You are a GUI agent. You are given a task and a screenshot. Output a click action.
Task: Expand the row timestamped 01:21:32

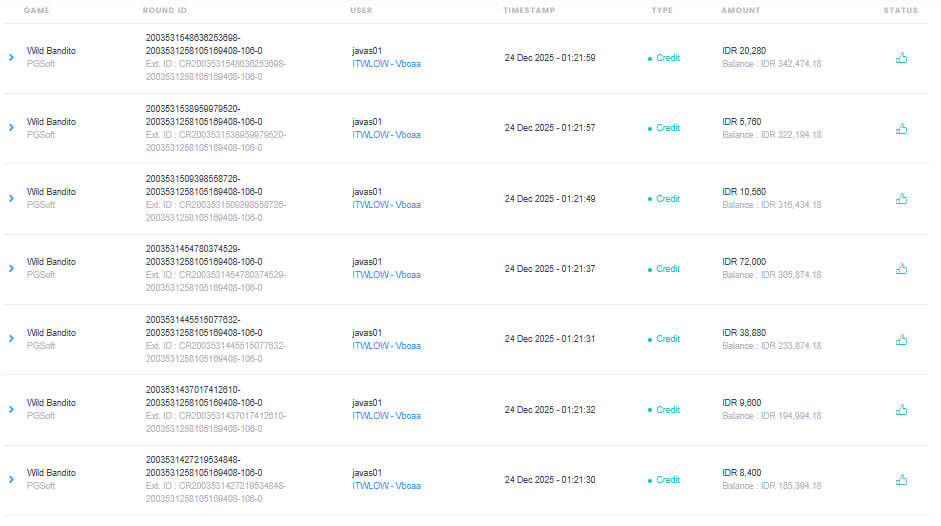click(11, 410)
